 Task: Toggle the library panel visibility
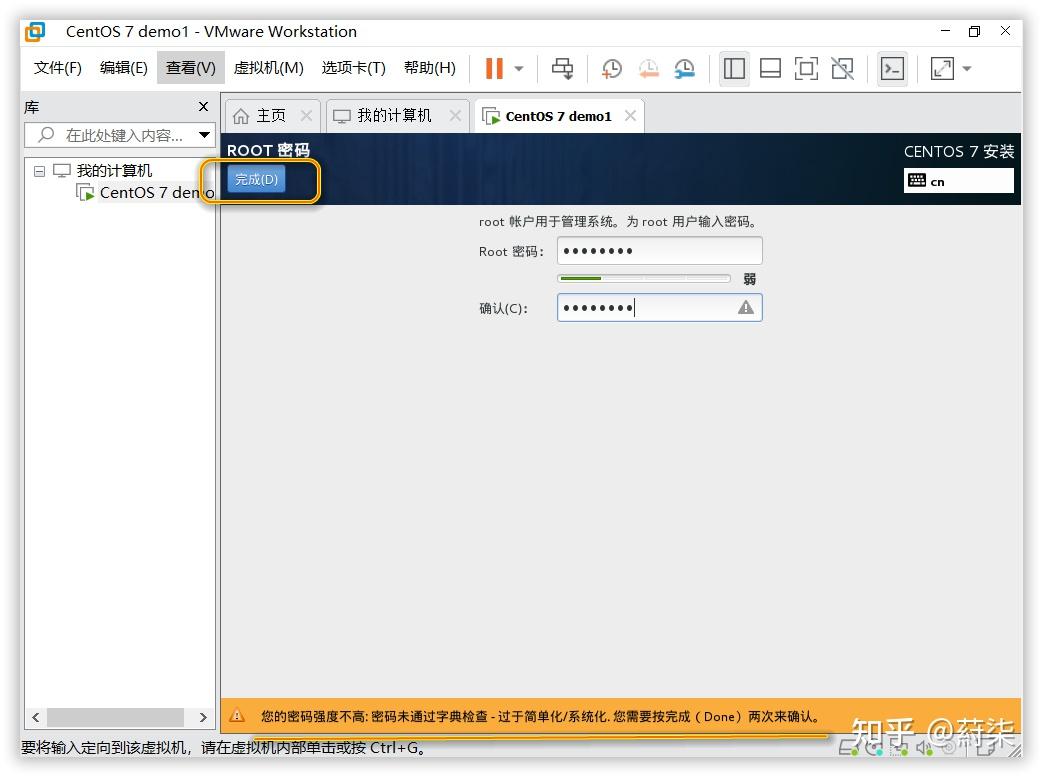[734, 68]
